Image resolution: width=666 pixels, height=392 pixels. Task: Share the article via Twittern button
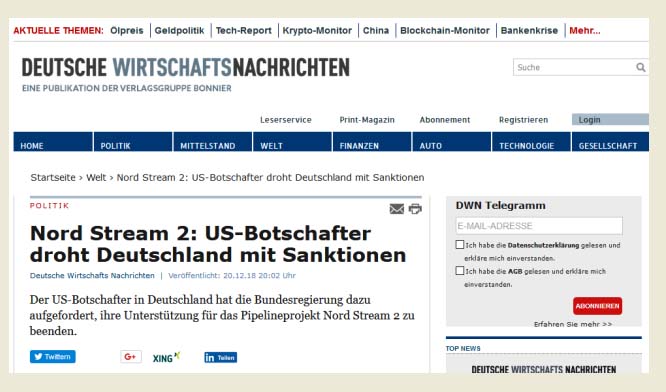pos(53,356)
